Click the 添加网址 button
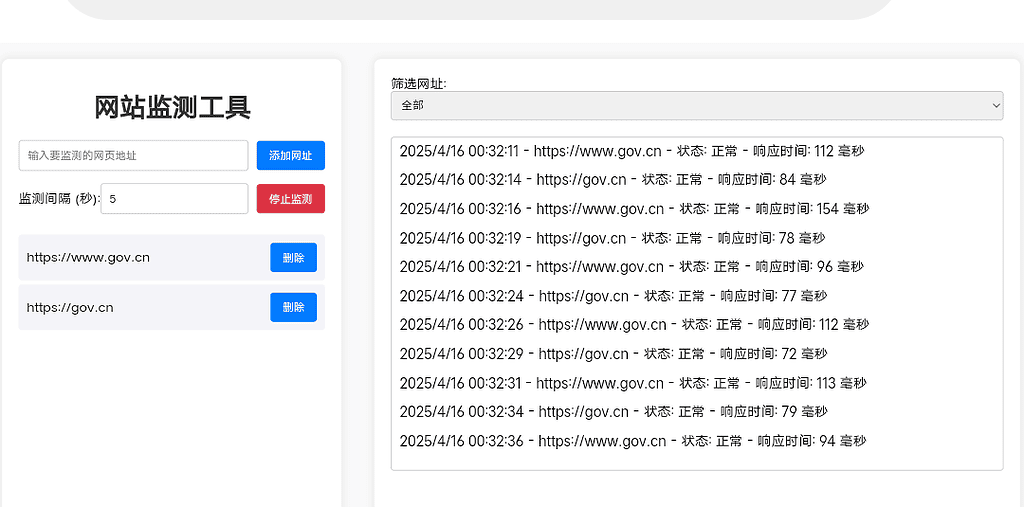 point(291,155)
